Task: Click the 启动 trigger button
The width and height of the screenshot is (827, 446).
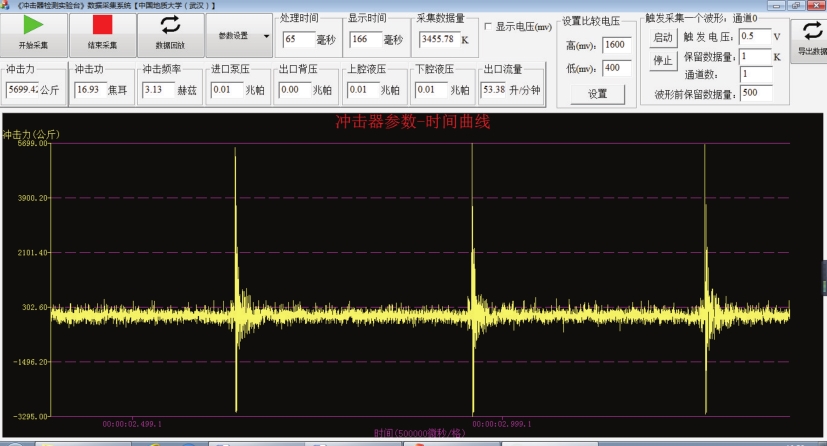Action: (x=663, y=37)
